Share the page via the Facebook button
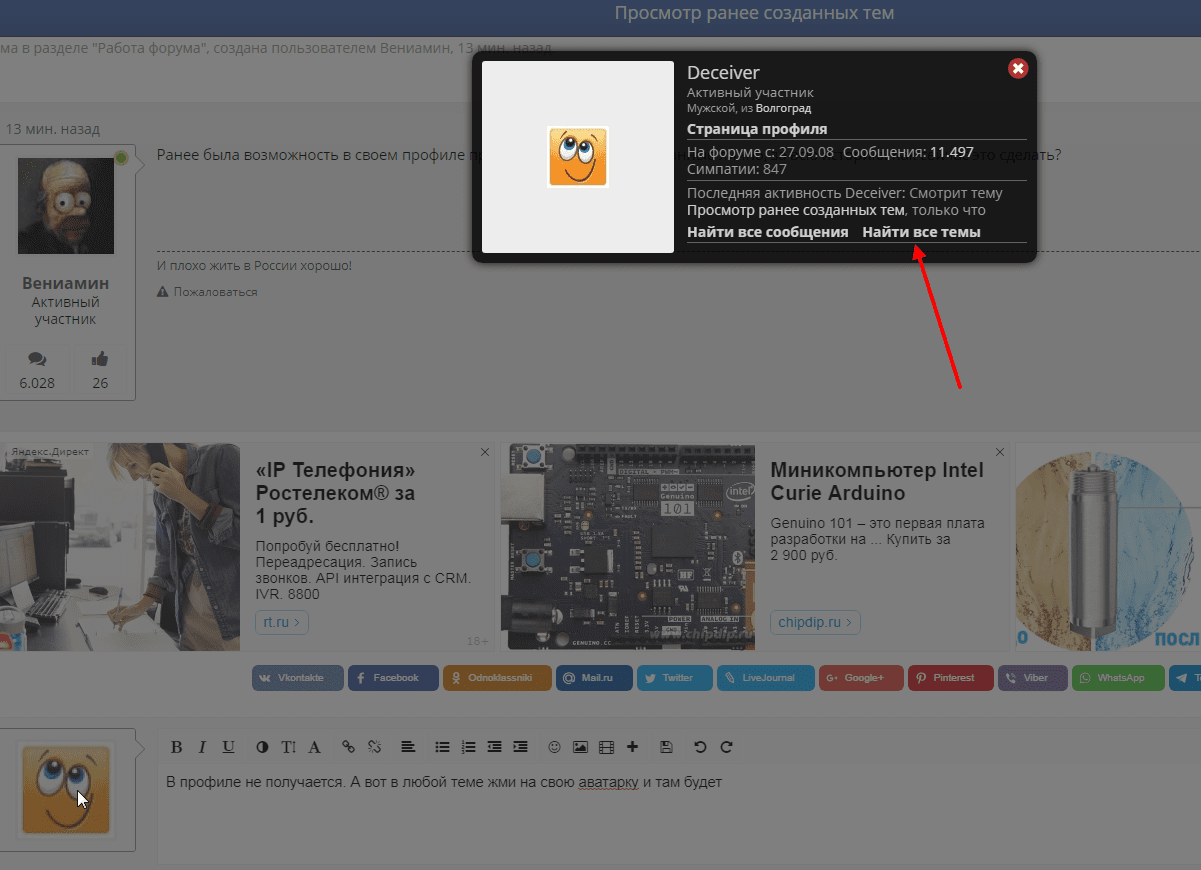This screenshot has height=870, width=1201. [394, 678]
